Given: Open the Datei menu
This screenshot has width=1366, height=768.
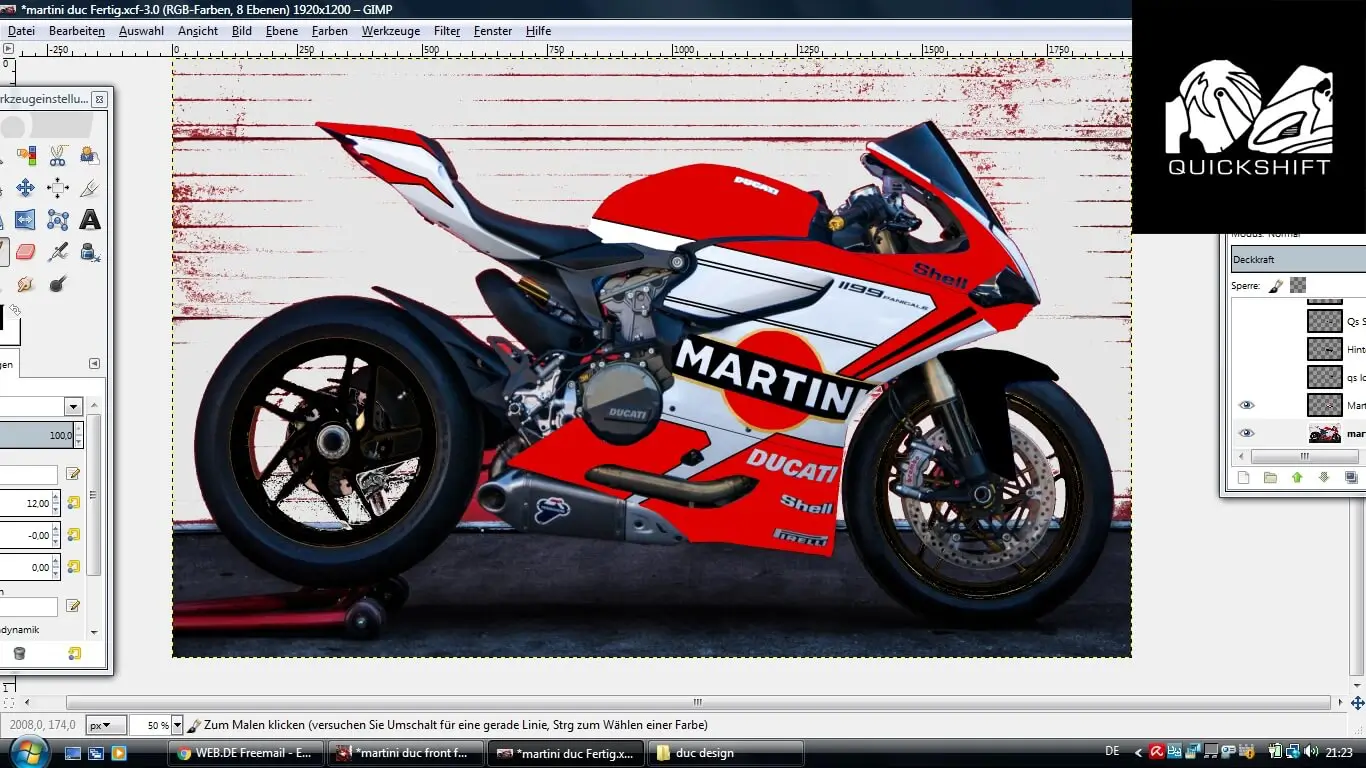Looking at the screenshot, I should pyautogui.click(x=21, y=31).
